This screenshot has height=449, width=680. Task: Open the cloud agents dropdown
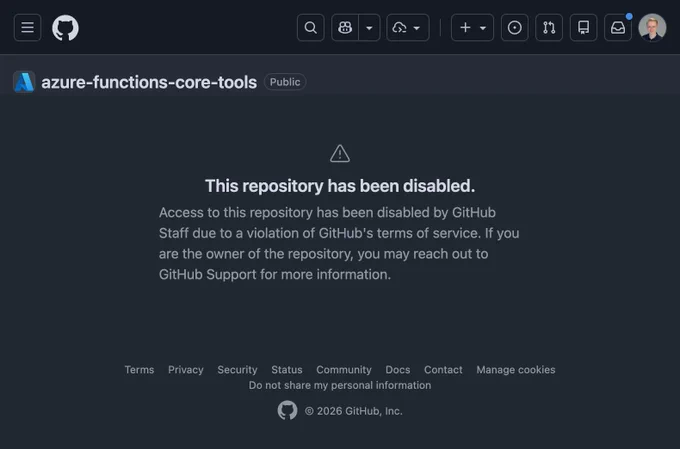[408, 28]
